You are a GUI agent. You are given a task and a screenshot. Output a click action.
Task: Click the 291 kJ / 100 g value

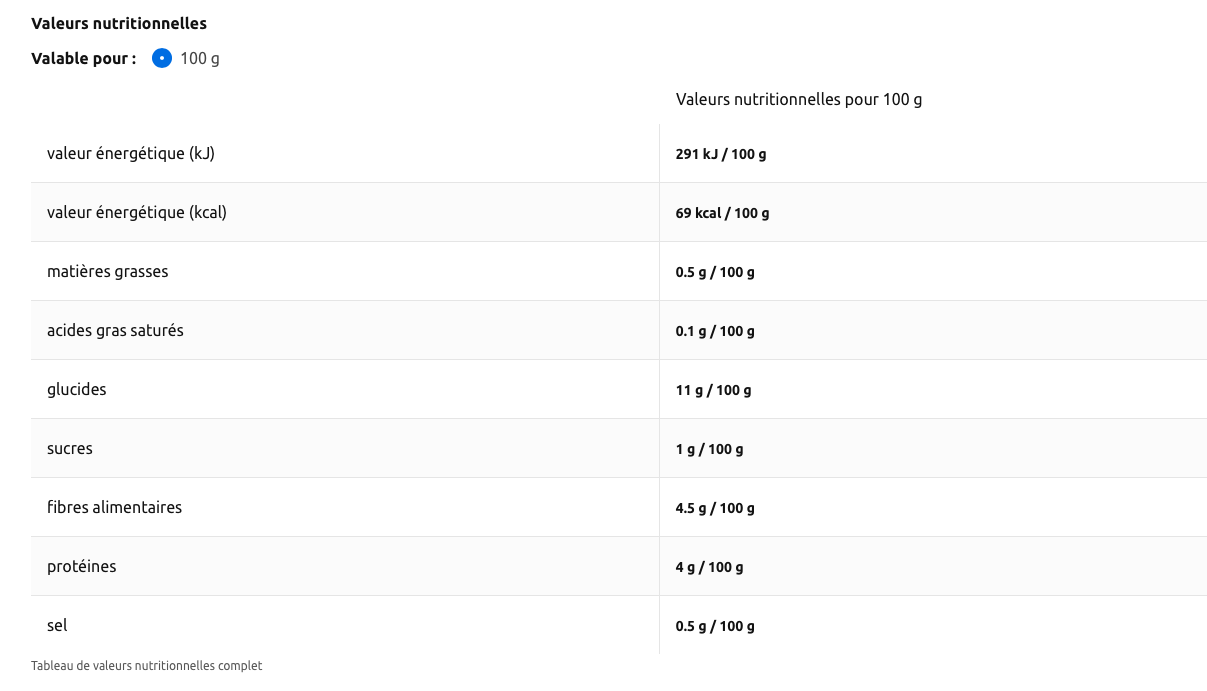[720, 154]
